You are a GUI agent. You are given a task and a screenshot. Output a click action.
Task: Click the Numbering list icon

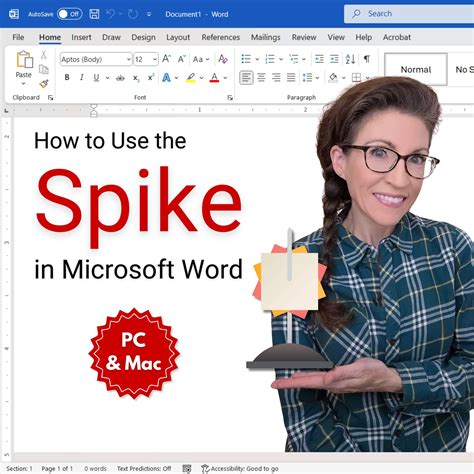[270, 59]
